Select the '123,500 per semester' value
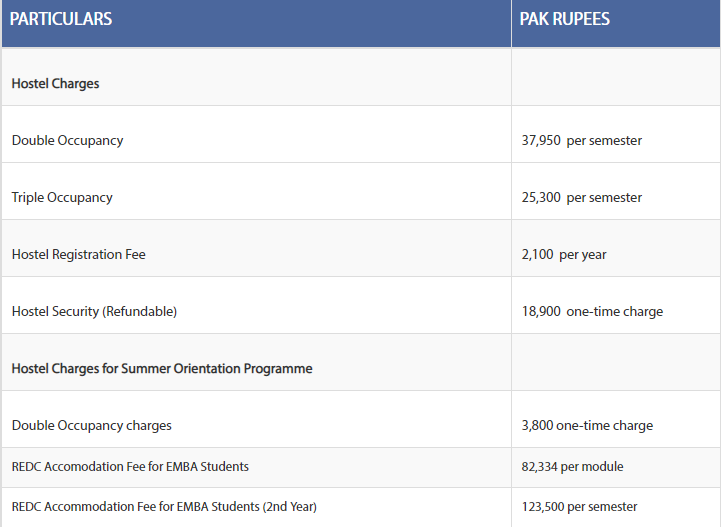 click(x=579, y=507)
